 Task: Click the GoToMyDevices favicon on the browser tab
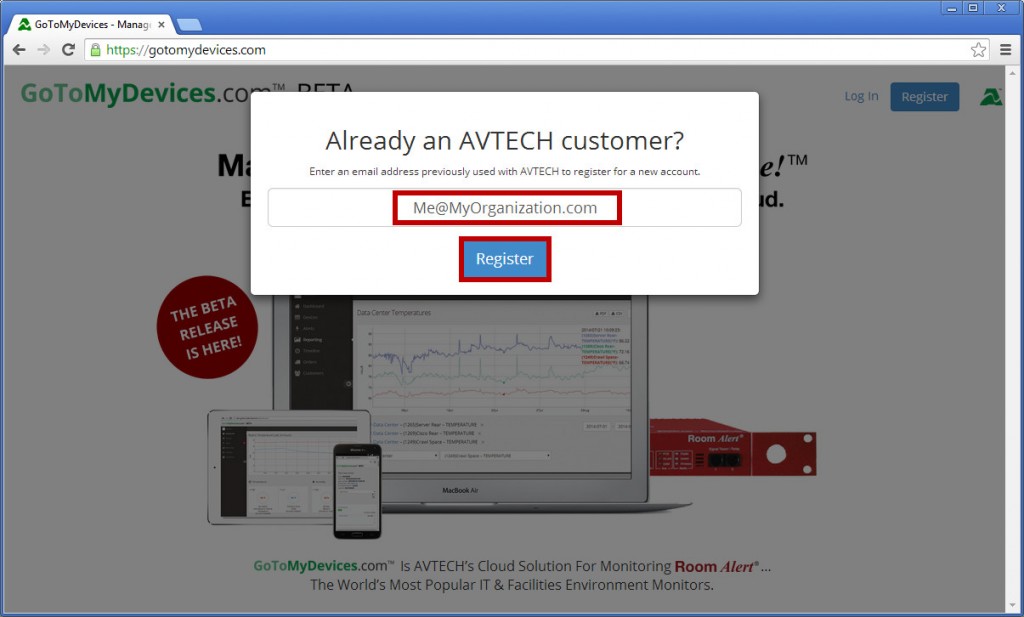23,24
